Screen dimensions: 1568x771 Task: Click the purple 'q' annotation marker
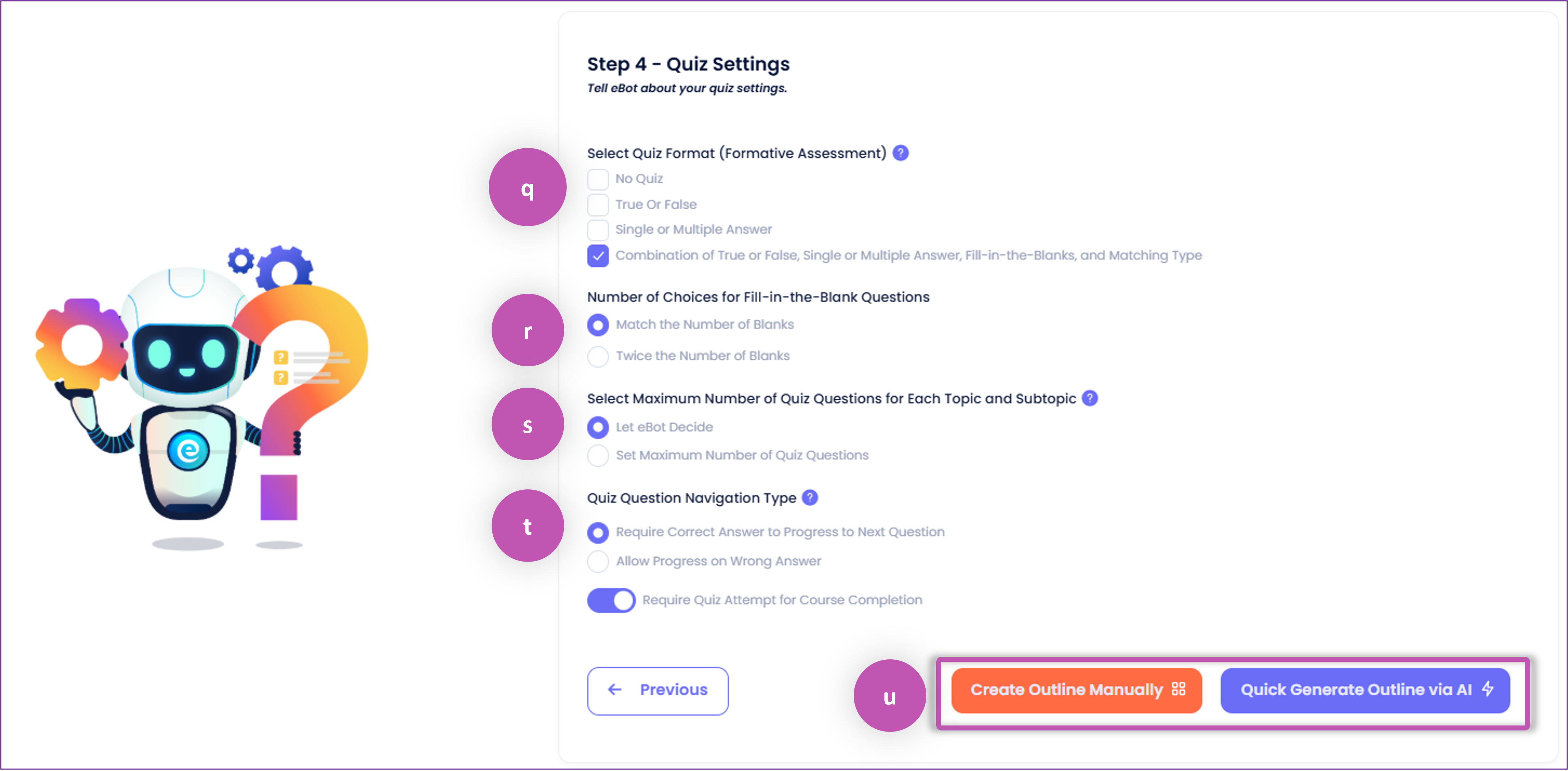(x=527, y=187)
